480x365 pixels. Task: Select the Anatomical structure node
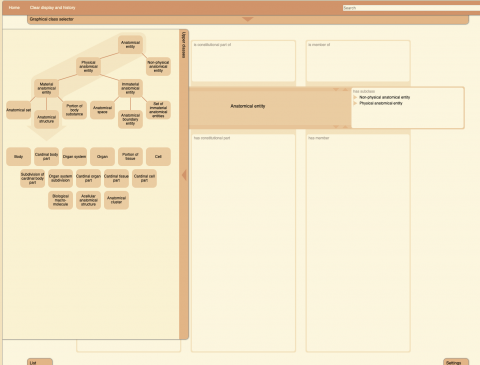(46, 119)
